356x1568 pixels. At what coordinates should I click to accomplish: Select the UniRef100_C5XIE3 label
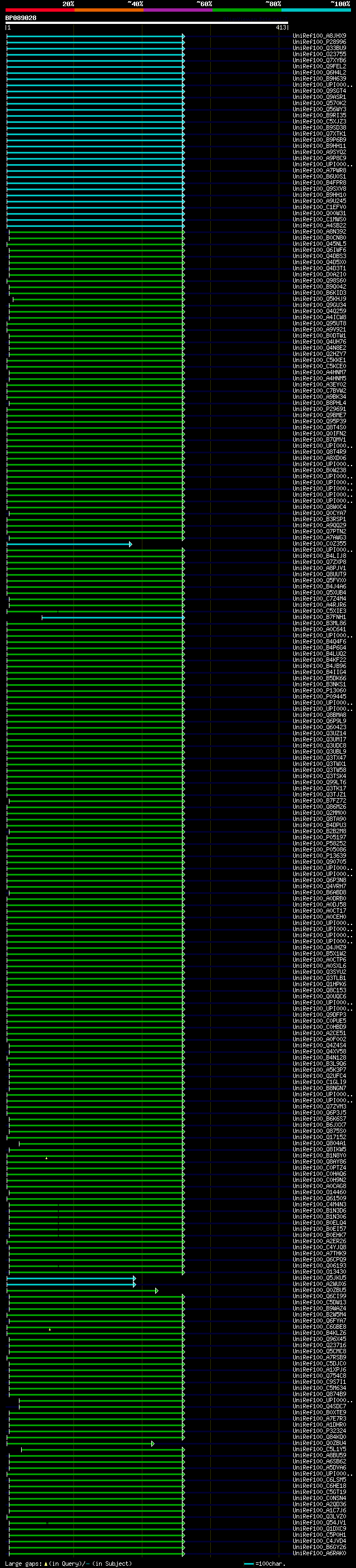[x=319, y=611]
